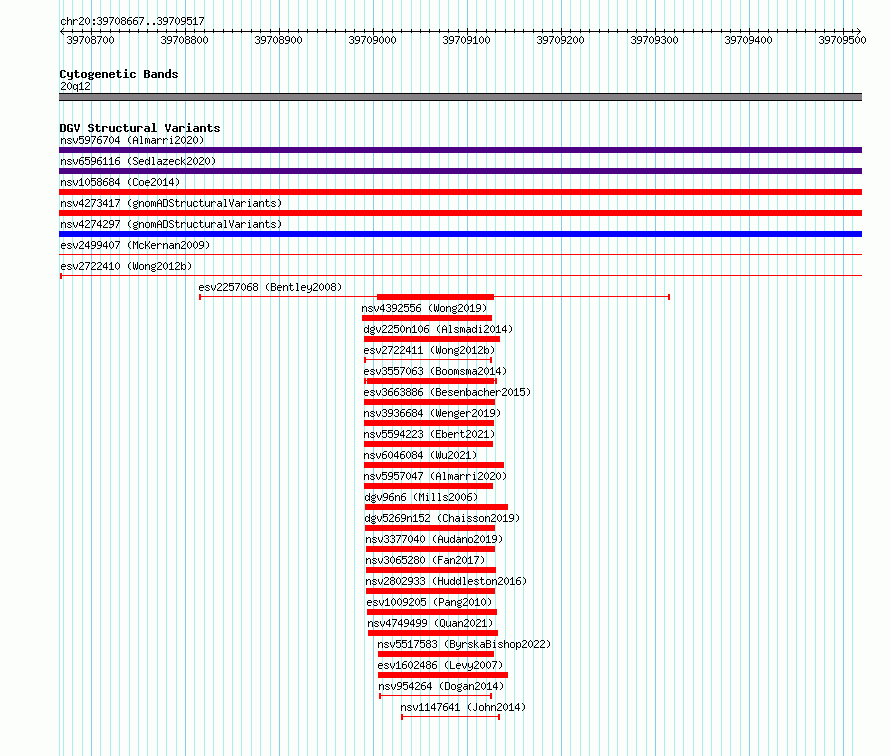Open the nsv954264 (Dogan2014) label
This screenshot has height=756, width=890.
441,686
